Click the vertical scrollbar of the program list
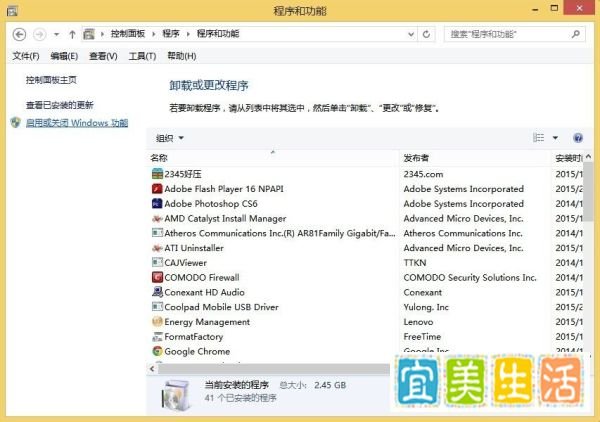Screen dimensions: 600x422 click(588, 191)
